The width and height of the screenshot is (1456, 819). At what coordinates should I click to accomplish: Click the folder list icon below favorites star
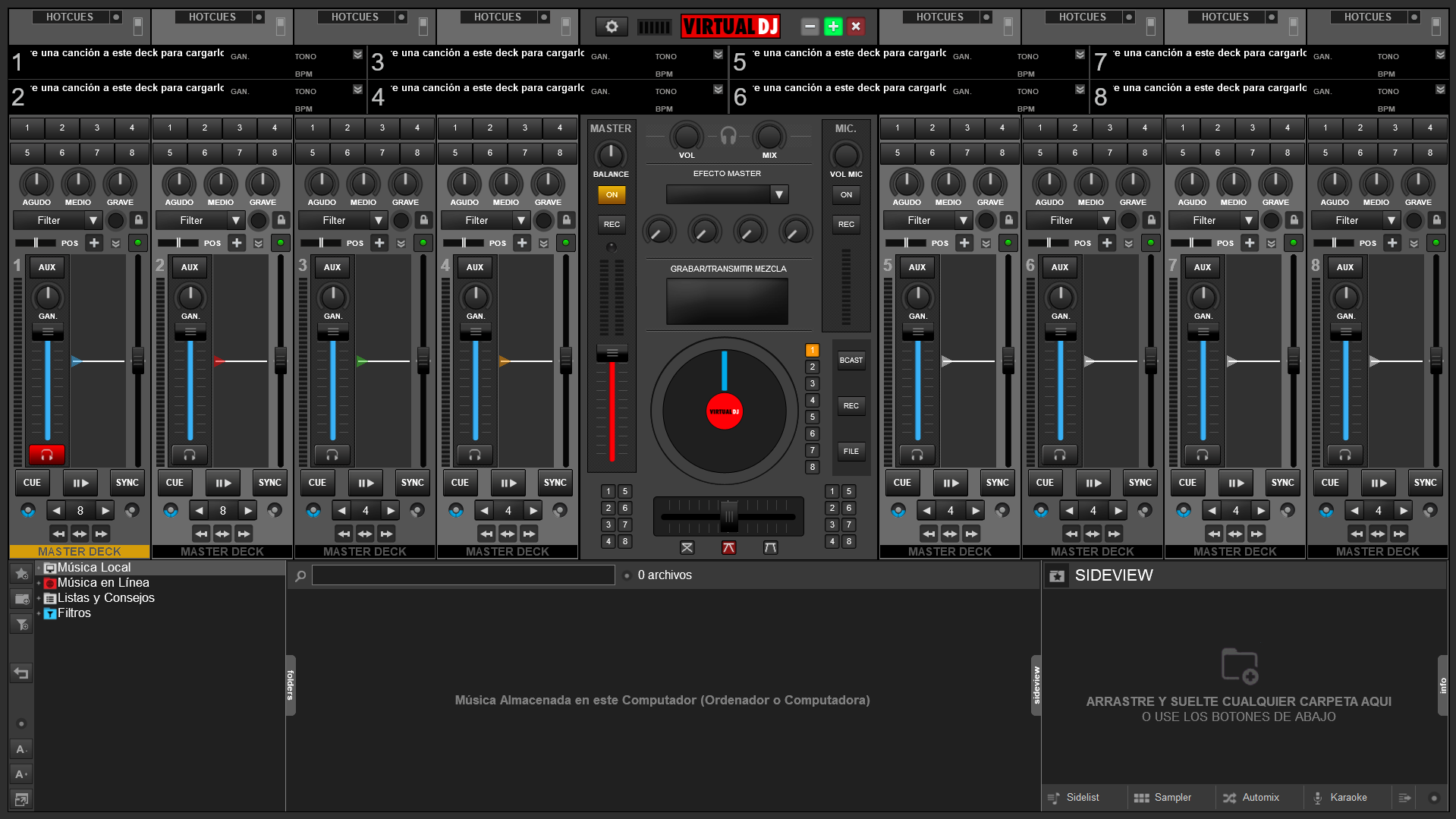tap(21, 599)
